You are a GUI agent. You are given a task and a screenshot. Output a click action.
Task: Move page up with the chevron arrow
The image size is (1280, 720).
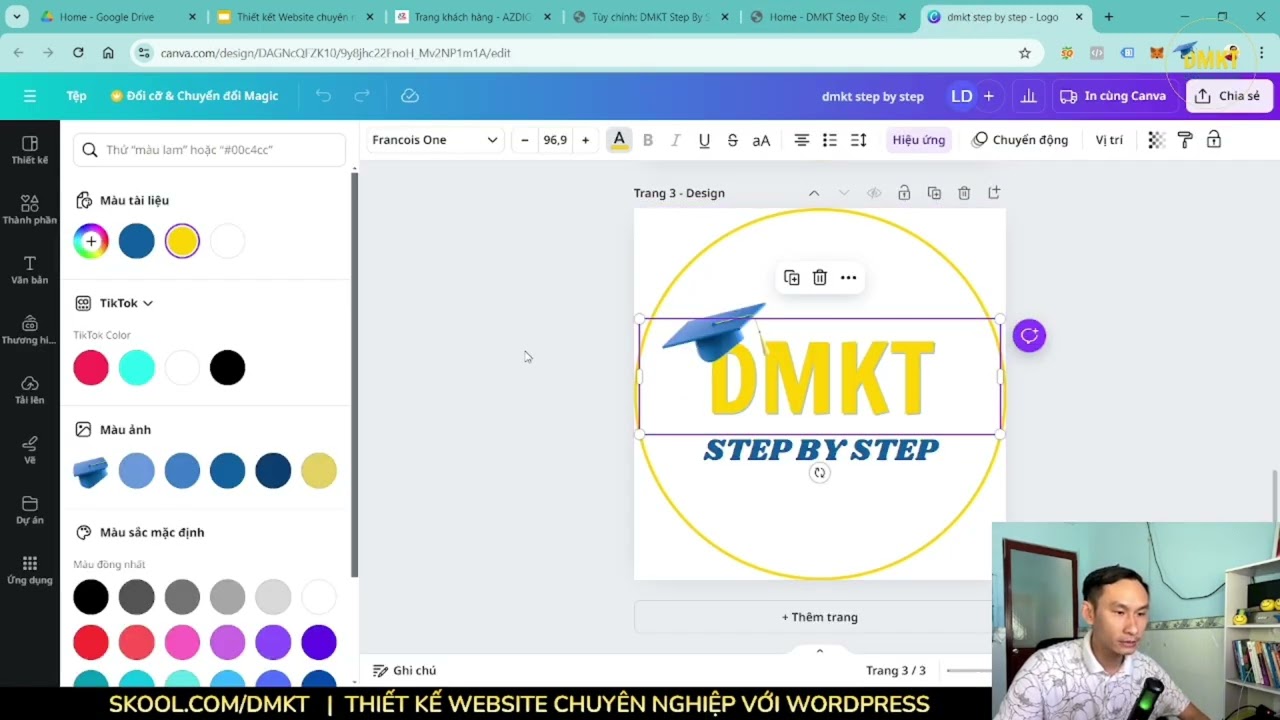[x=814, y=193]
